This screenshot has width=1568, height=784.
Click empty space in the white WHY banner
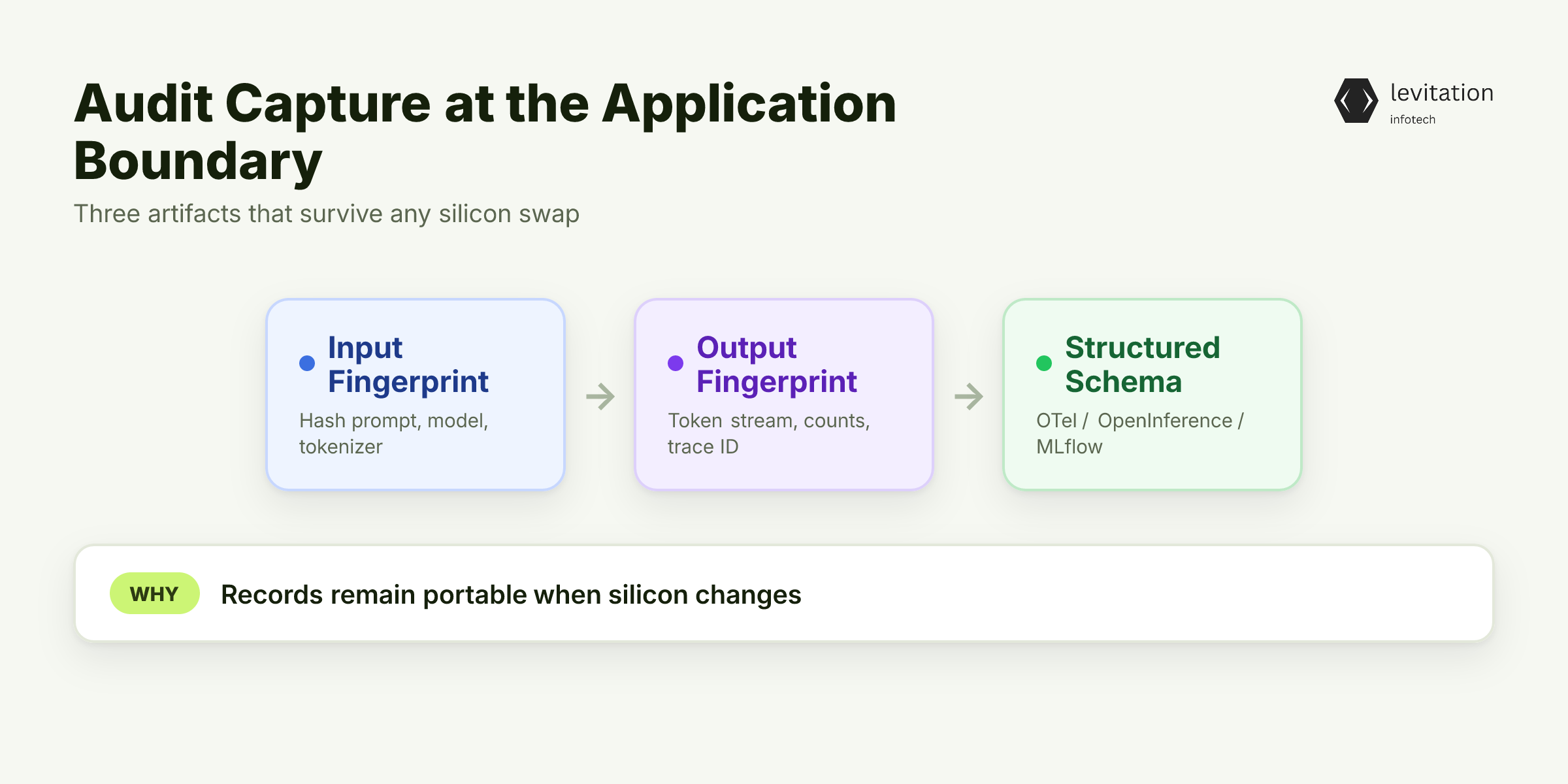point(1143,593)
